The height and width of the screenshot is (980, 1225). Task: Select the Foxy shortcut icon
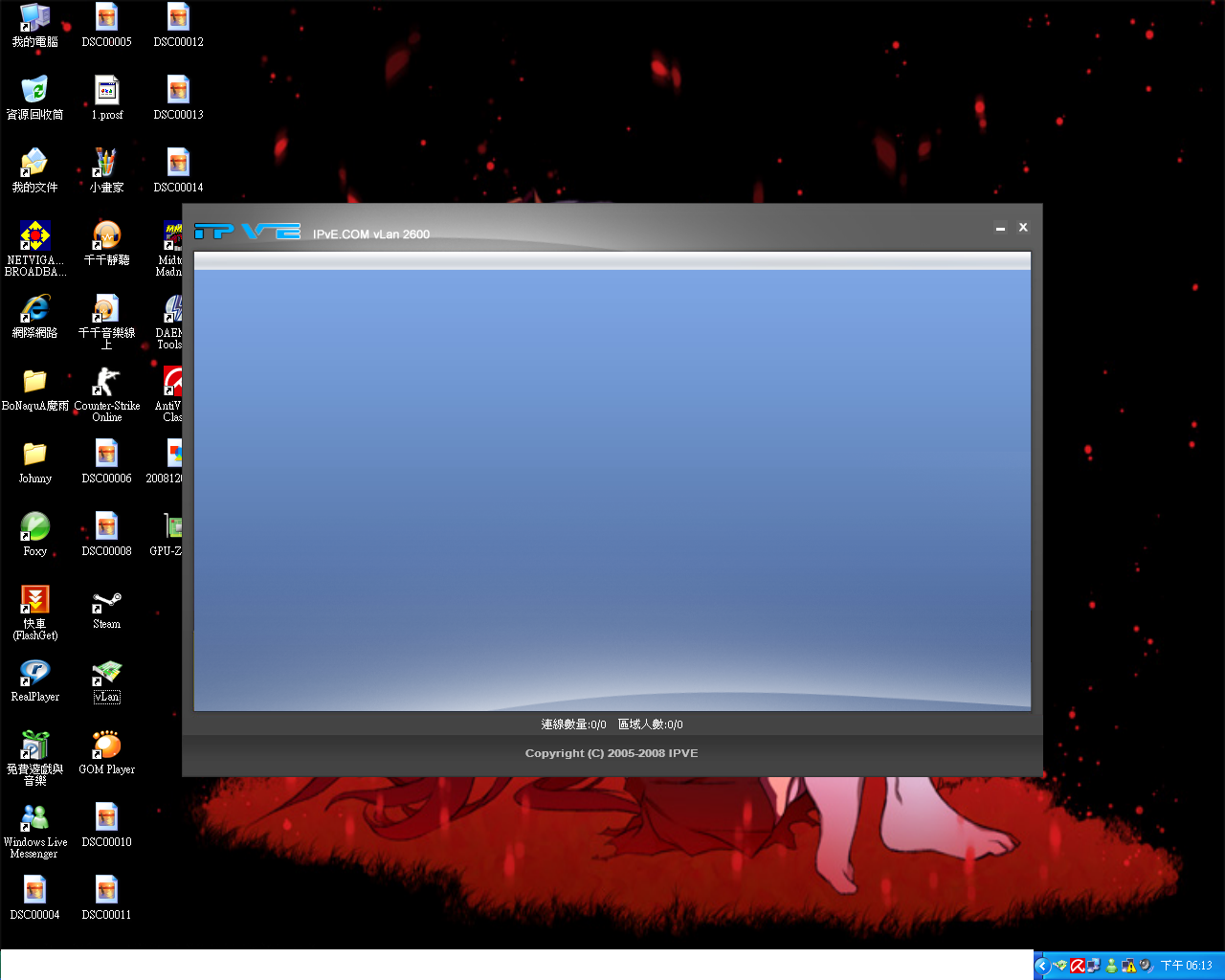(34, 534)
